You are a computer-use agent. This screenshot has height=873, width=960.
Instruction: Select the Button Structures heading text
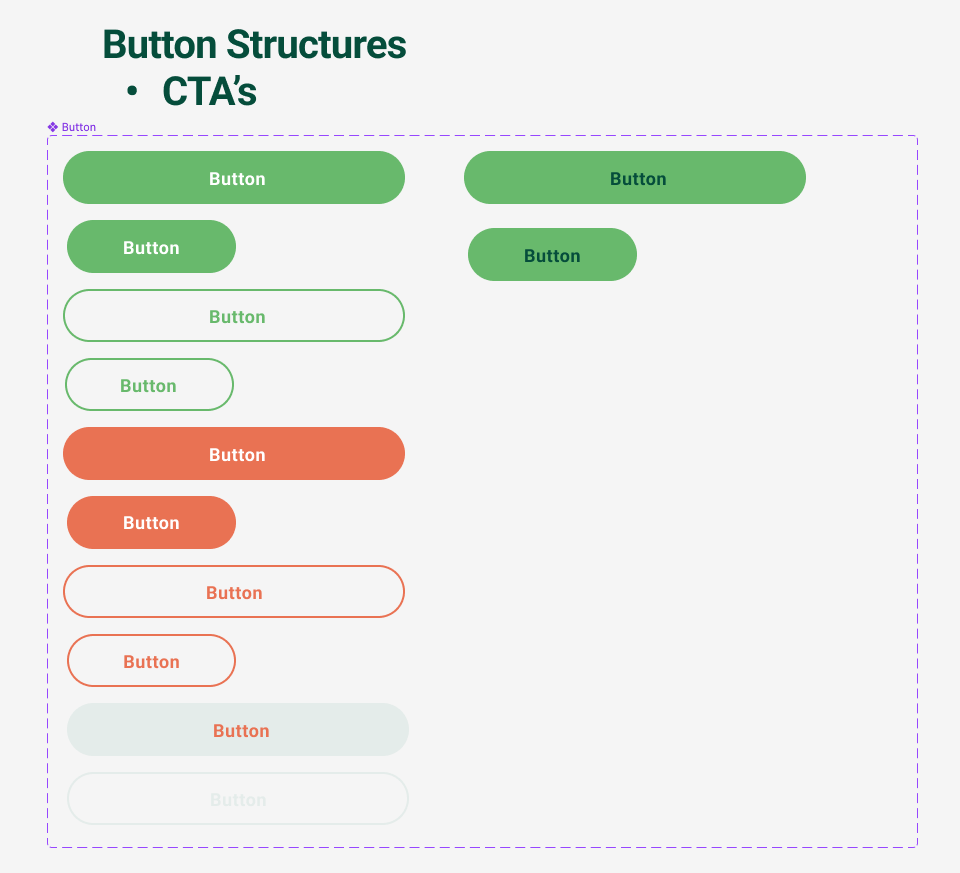tap(253, 45)
